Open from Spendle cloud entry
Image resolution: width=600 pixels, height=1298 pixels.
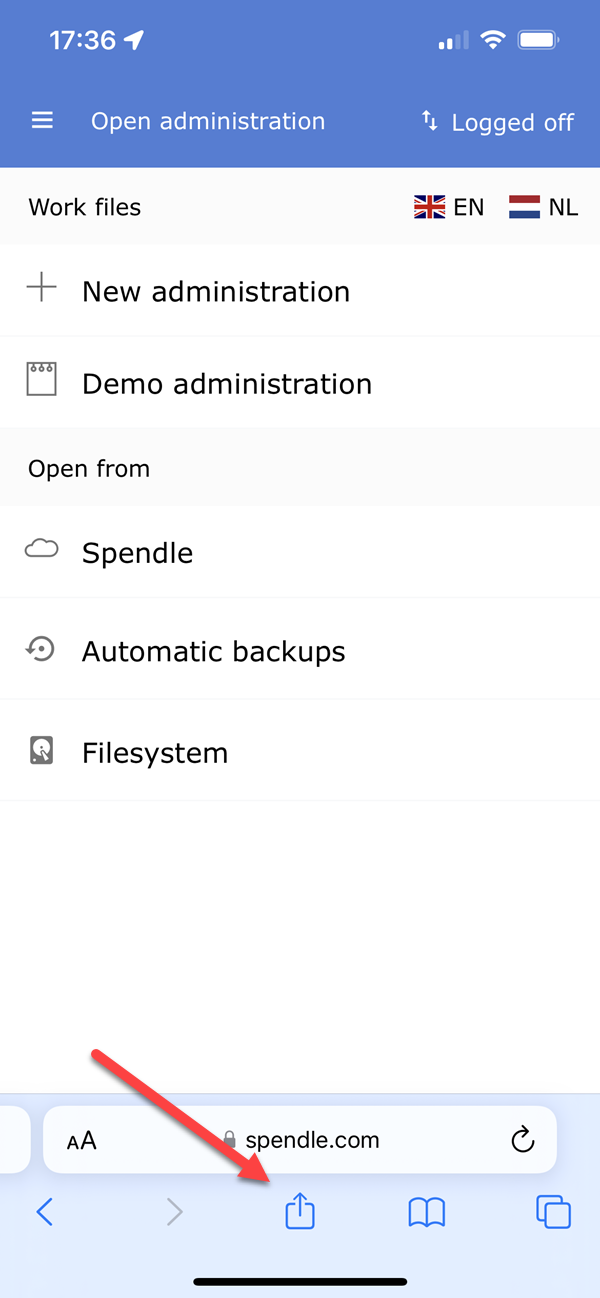tap(300, 552)
